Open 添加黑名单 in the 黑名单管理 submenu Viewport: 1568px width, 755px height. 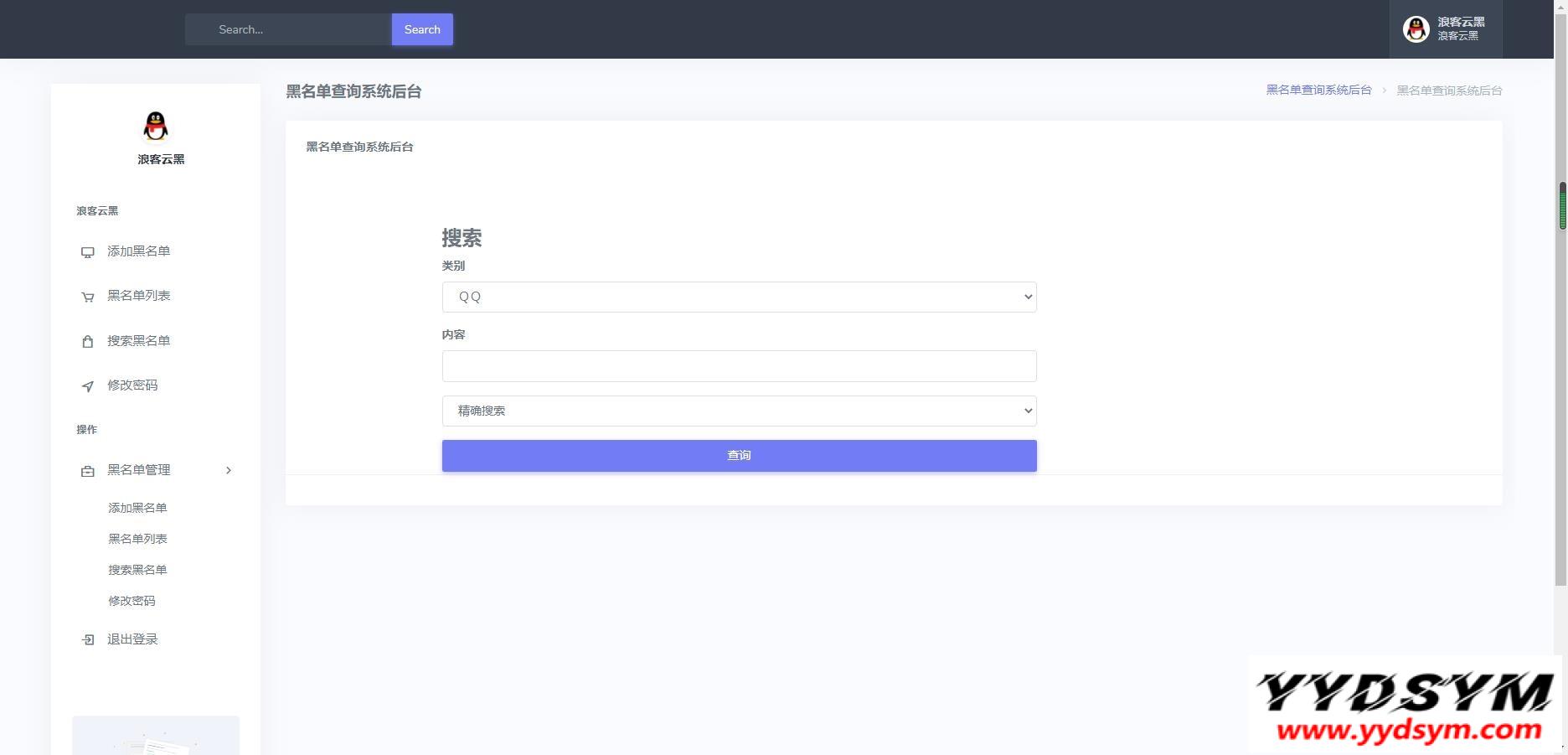pyautogui.click(x=137, y=508)
